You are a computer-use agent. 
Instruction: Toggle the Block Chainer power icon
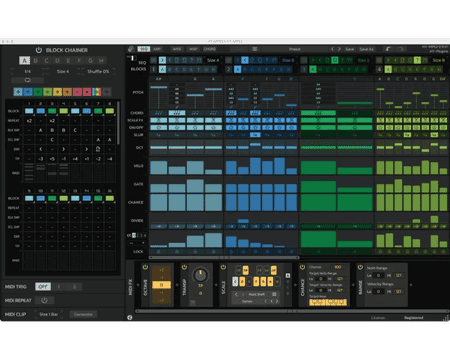tap(39, 50)
